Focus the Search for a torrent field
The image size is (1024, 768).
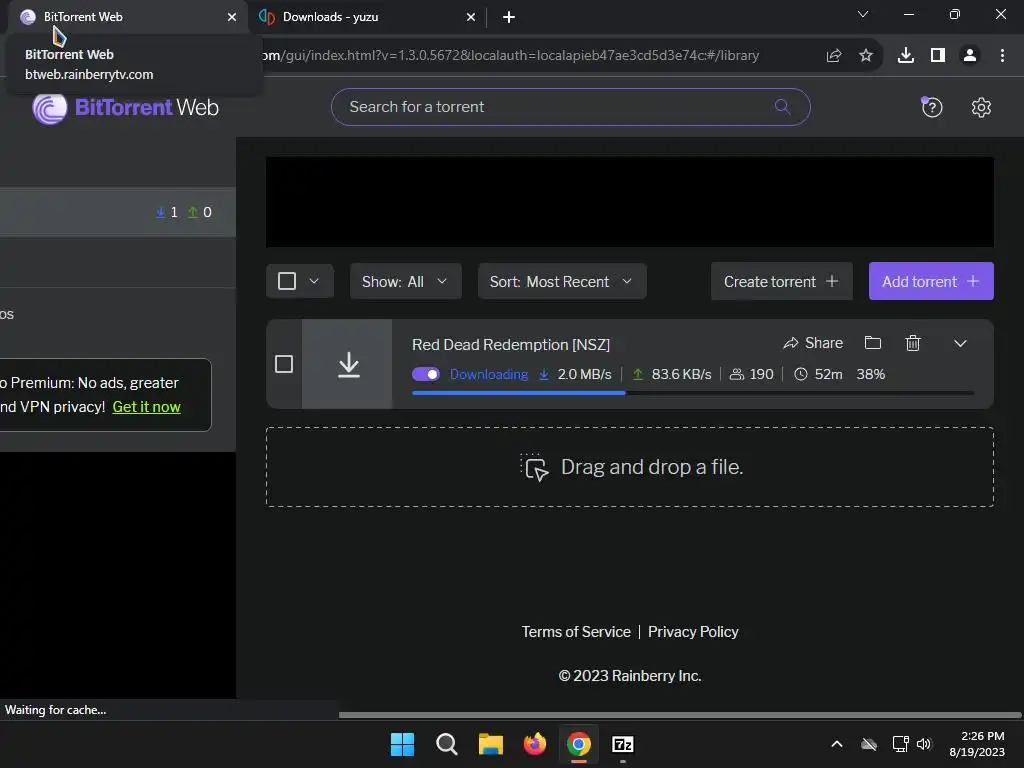point(571,107)
